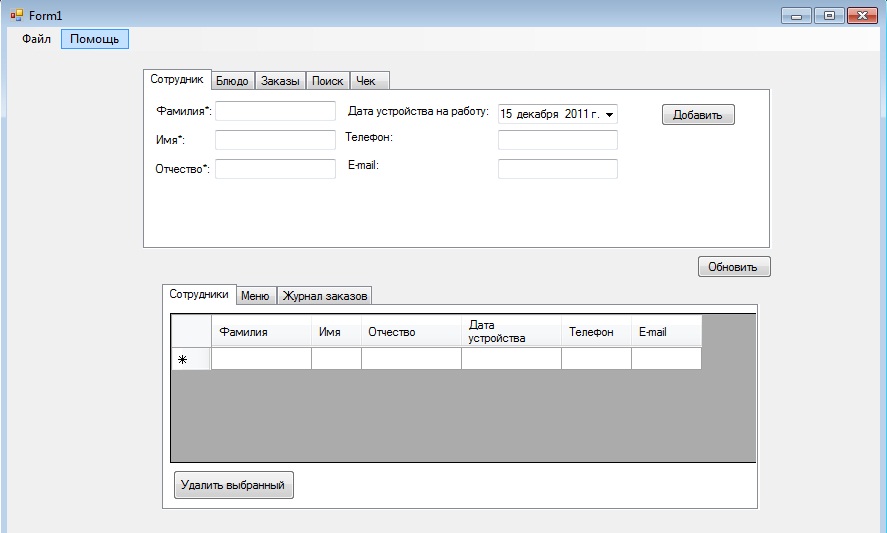887x533 pixels.
Task: Select the Меню grid tab
Action: coord(256,295)
